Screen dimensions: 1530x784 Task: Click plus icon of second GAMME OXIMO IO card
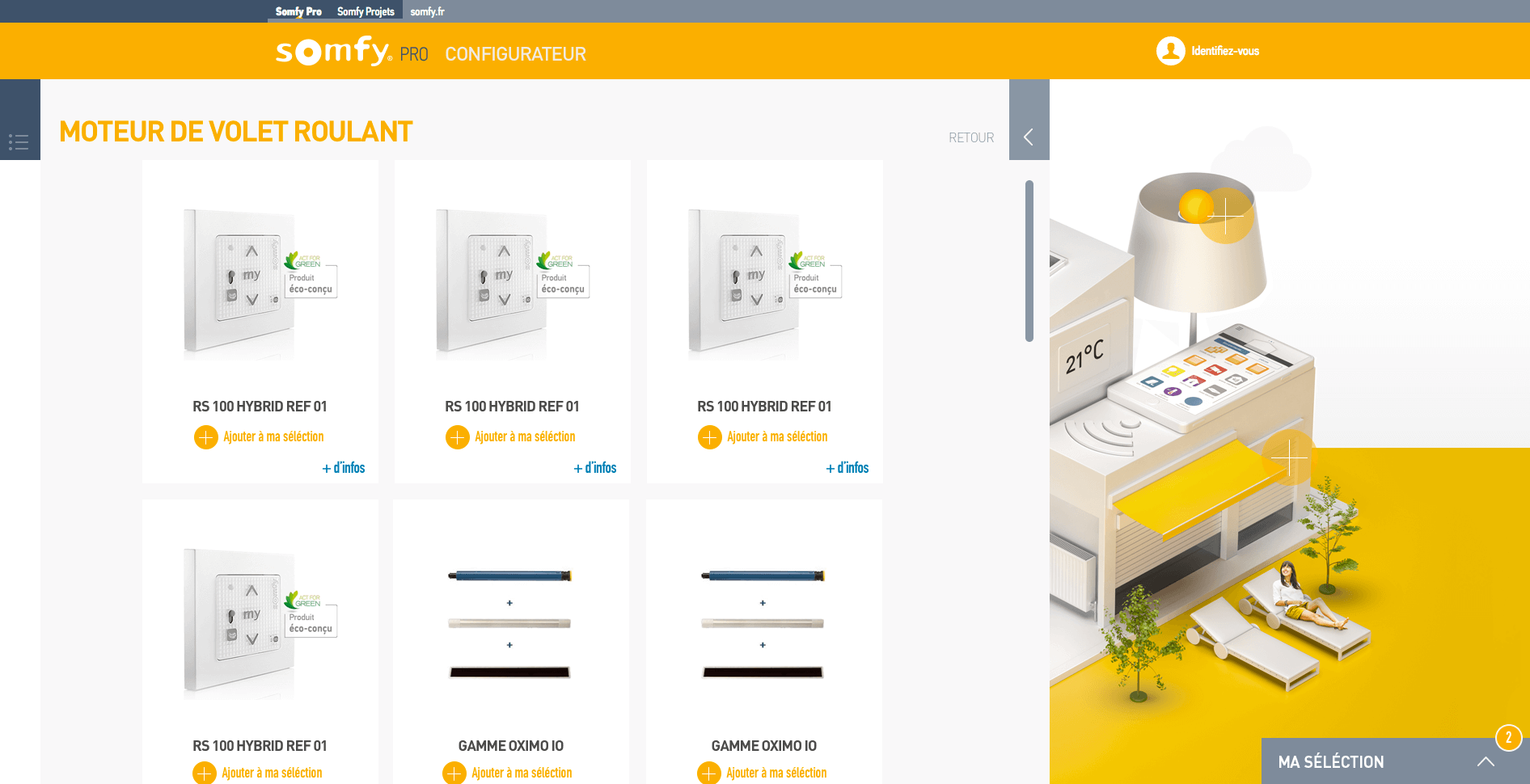[x=709, y=773]
